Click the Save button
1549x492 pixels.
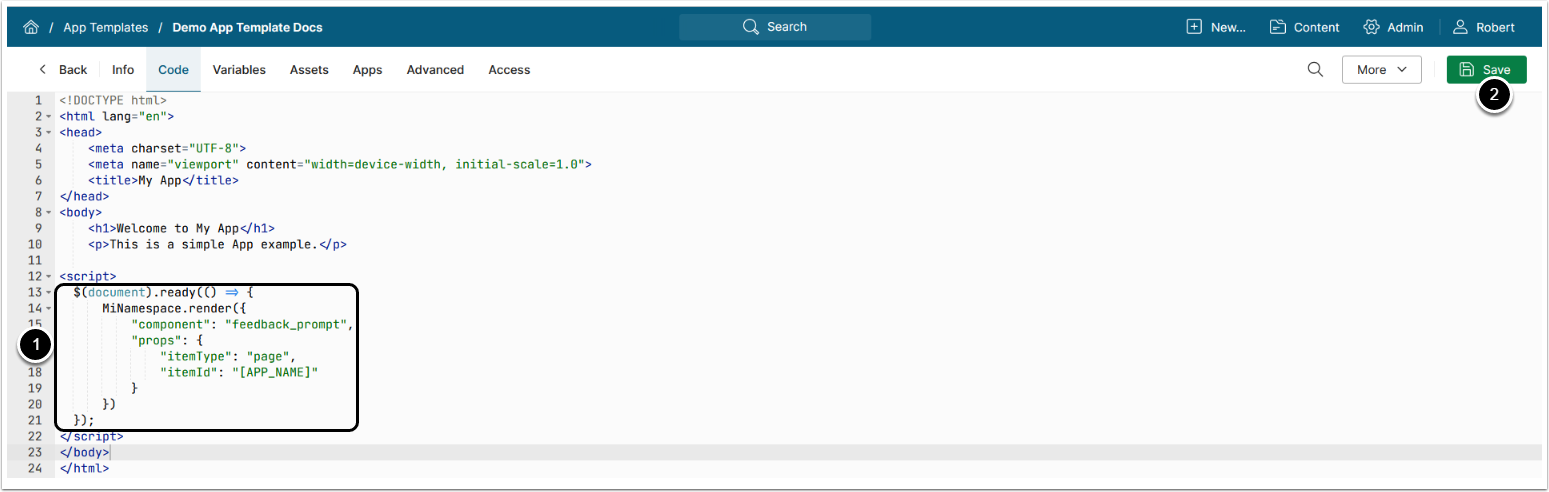click(1486, 70)
